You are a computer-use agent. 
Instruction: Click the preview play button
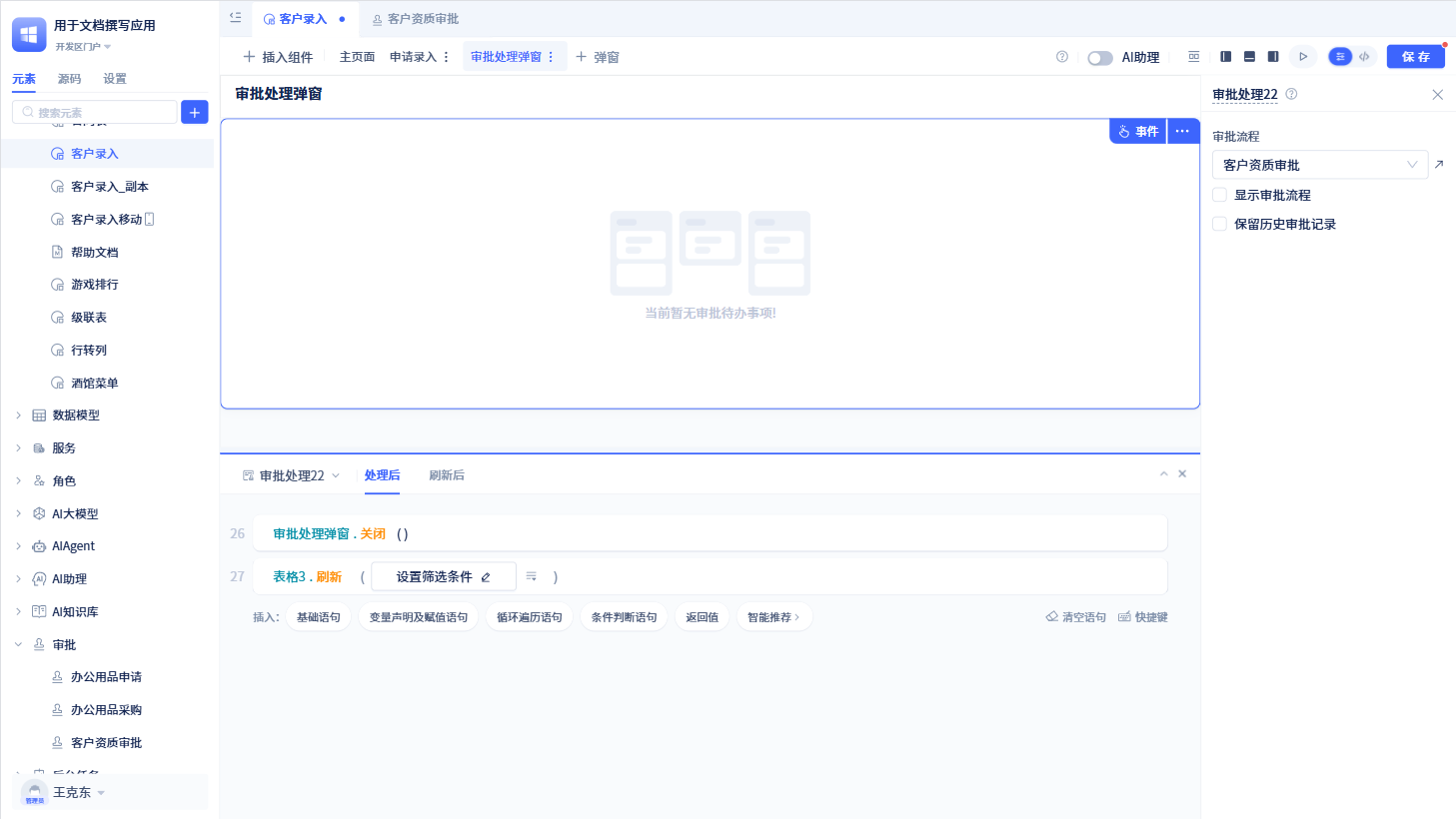(x=1303, y=57)
